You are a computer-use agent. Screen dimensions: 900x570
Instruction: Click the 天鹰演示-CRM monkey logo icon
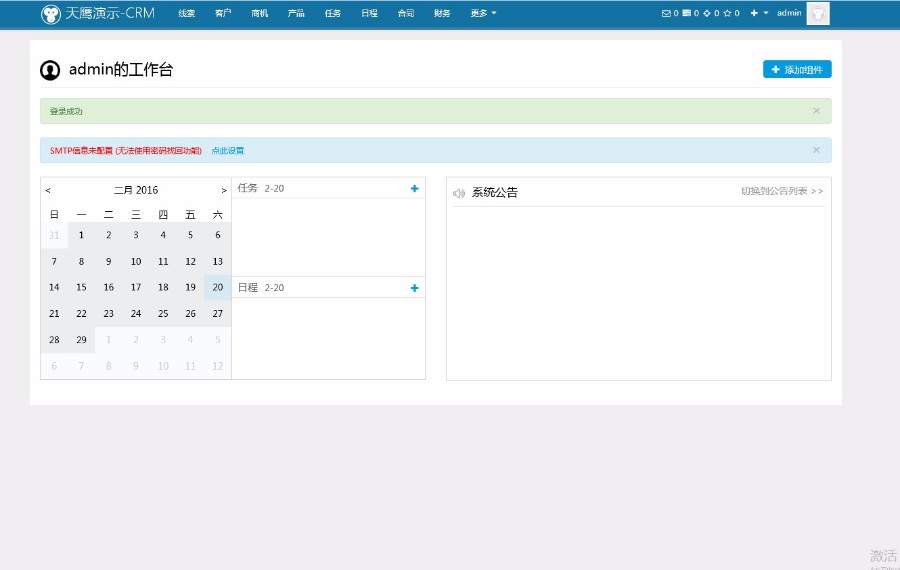point(50,13)
